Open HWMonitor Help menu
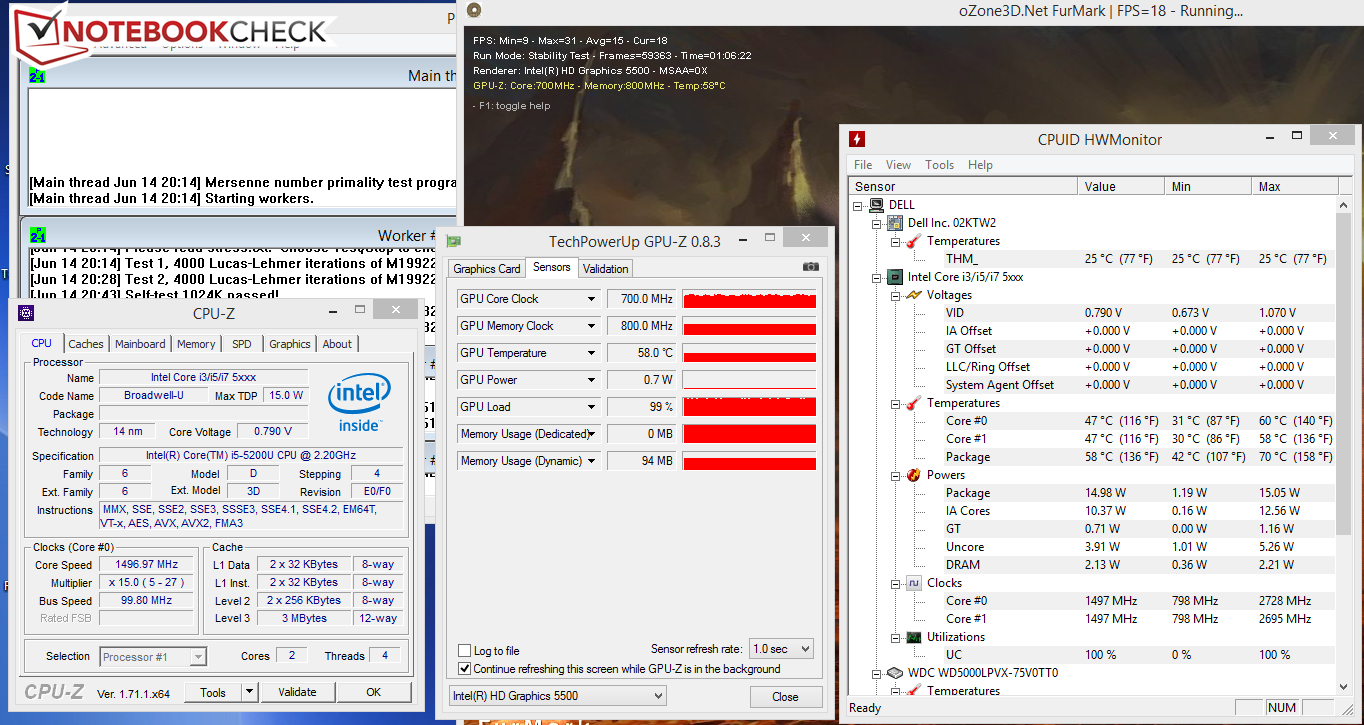The width and height of the screenshot is (1364, 725). [980, 165]
